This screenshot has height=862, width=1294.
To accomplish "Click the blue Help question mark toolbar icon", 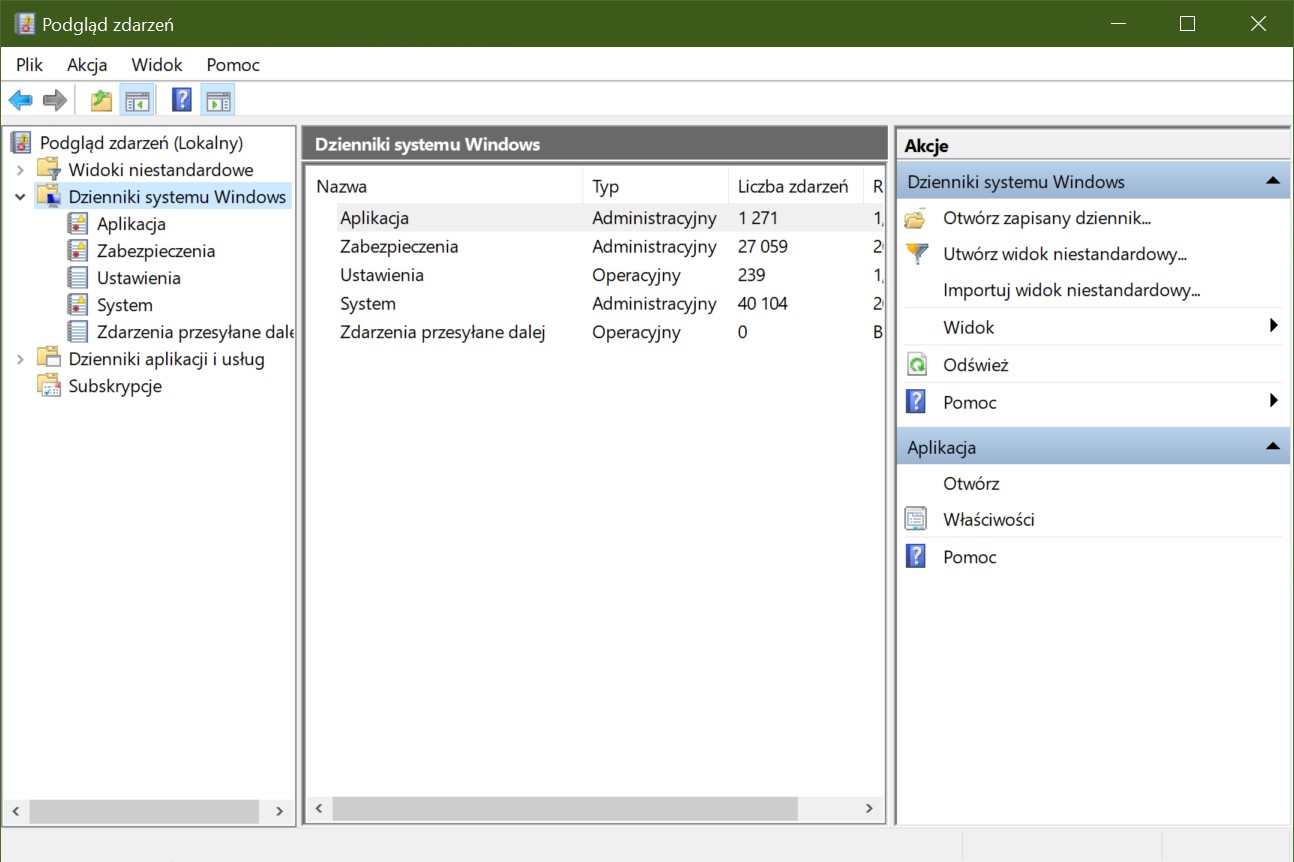I will pos(182,100).
